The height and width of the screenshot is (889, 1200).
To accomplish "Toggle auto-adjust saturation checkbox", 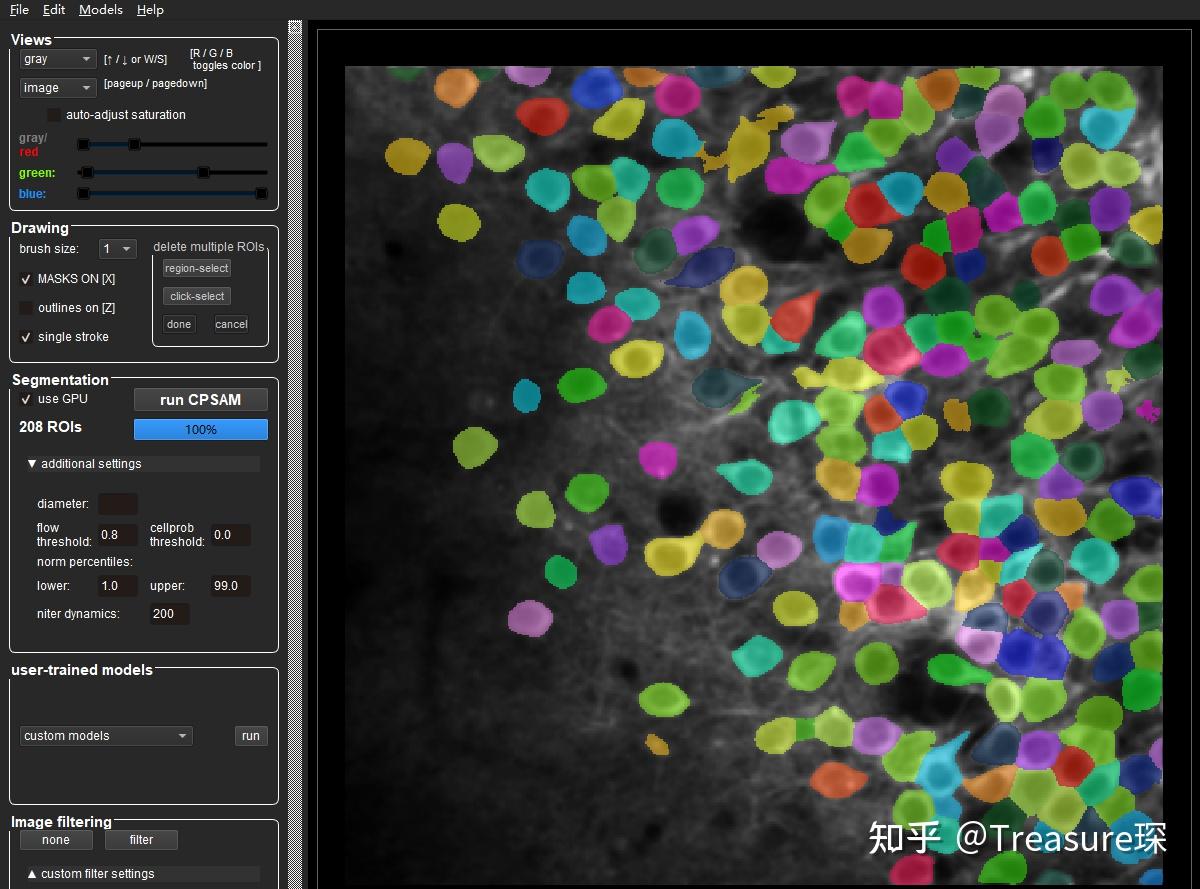I will point(54,115).
